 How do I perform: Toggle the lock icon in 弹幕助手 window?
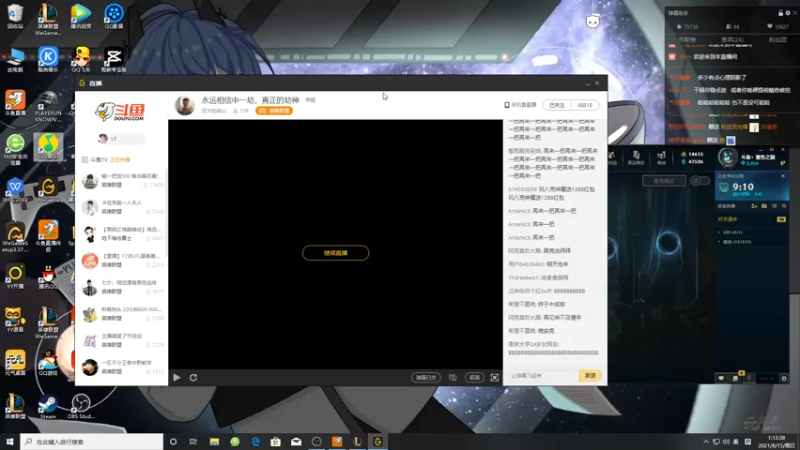pos(780,13)
